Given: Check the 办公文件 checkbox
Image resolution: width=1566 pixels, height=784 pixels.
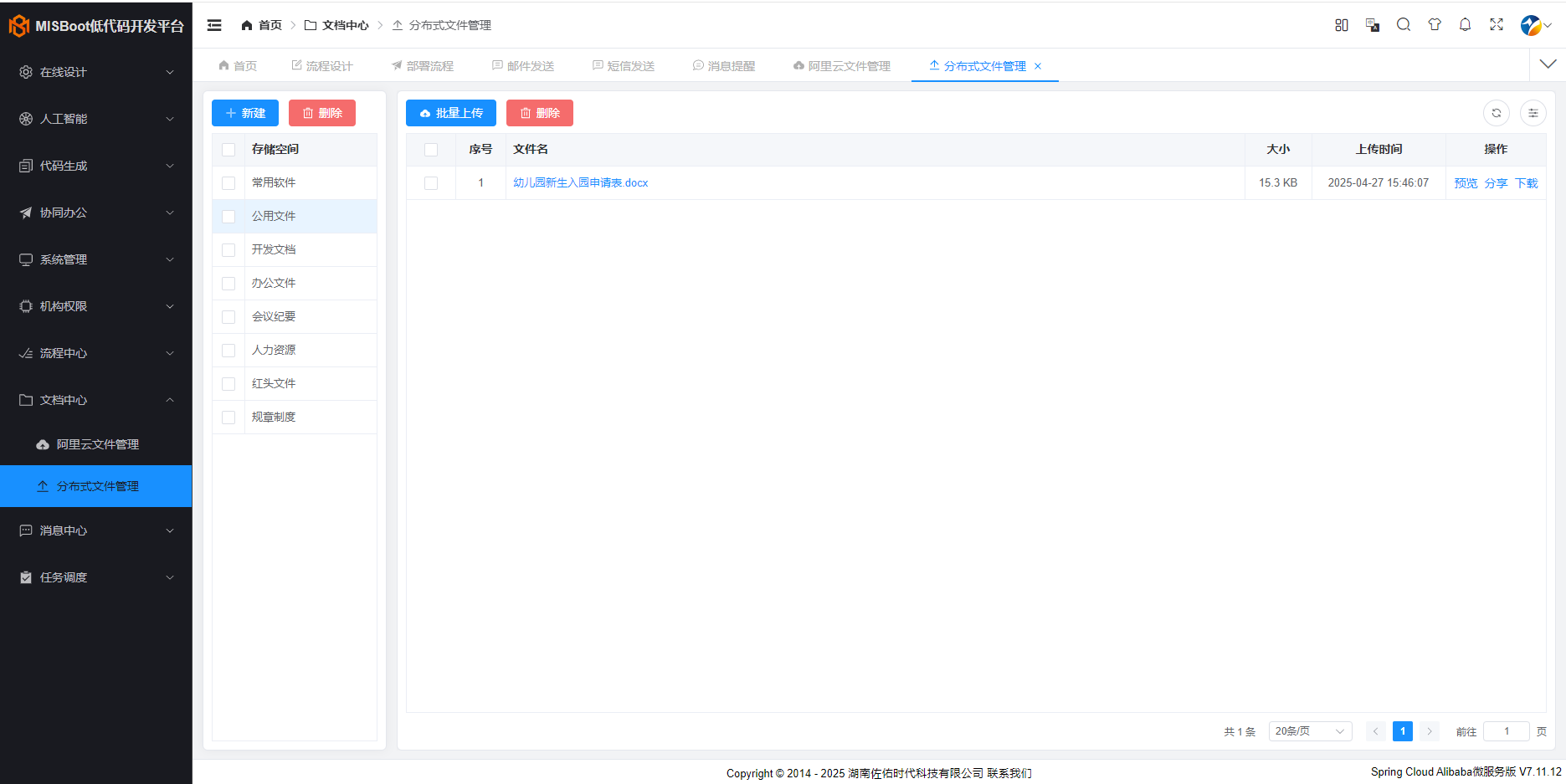Looking at the screenshot, I should click(228, 284).
